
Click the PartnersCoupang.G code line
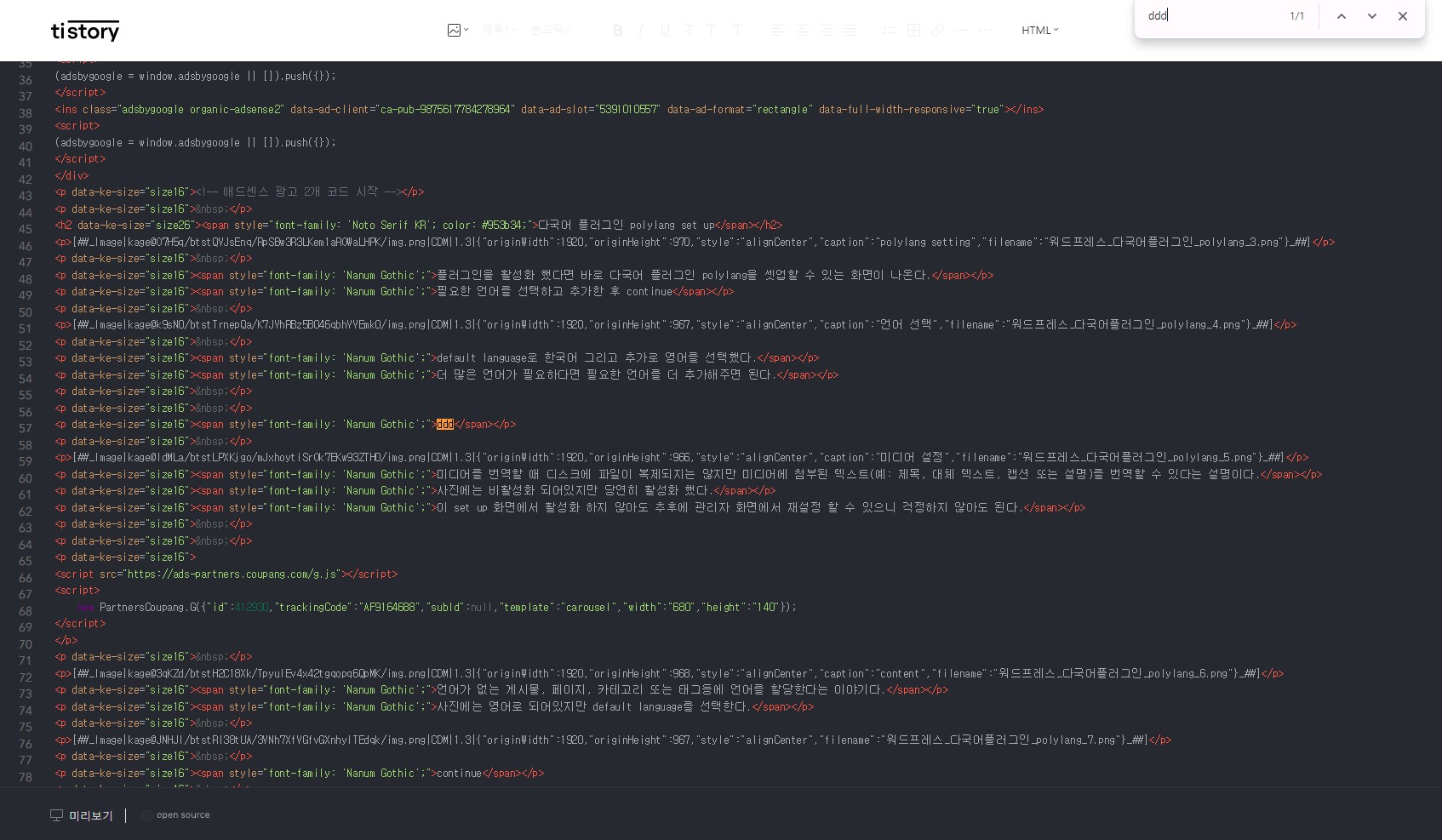coord(437,607)
